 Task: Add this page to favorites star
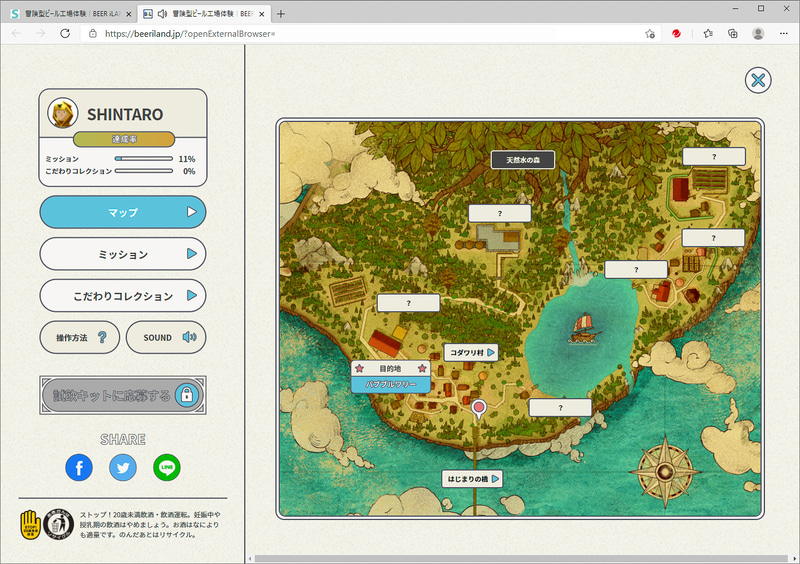pyautogui.click(x=649, y=34)
